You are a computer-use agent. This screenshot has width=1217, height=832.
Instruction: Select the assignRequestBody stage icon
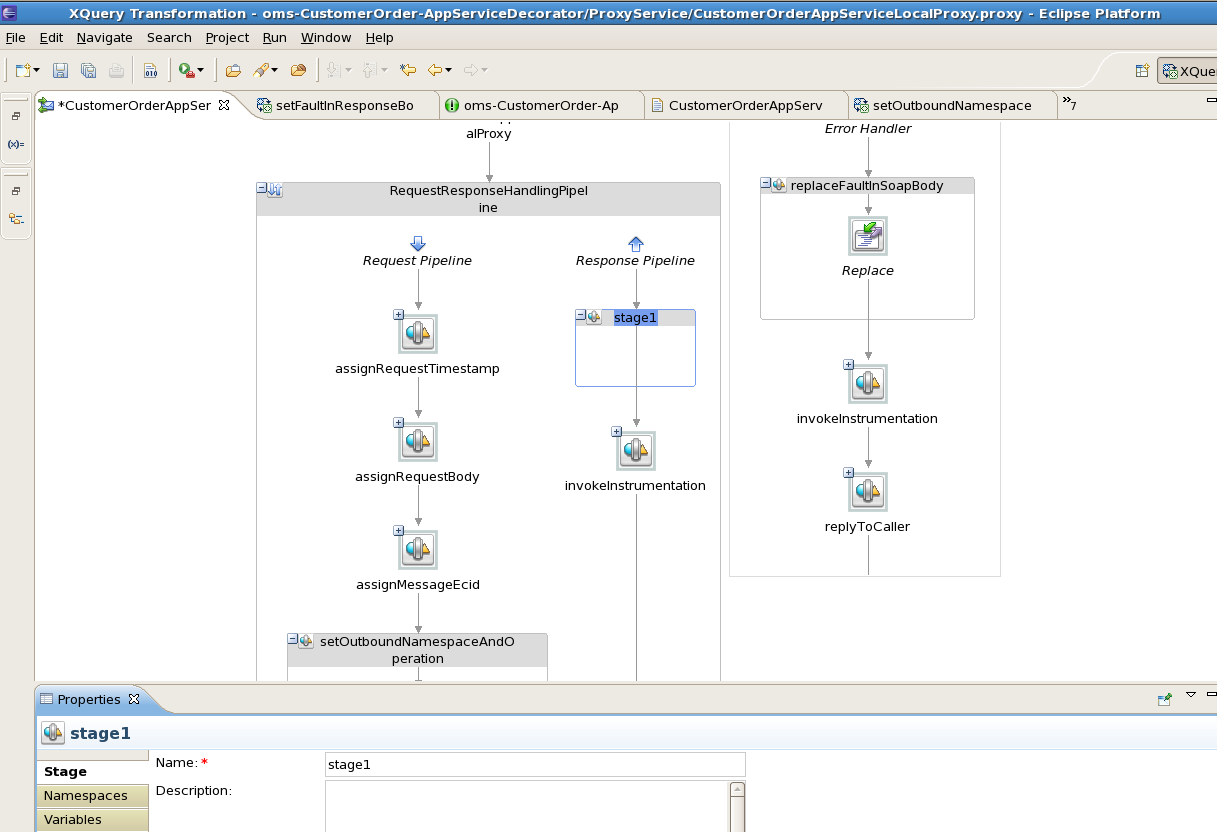point(418,441)
